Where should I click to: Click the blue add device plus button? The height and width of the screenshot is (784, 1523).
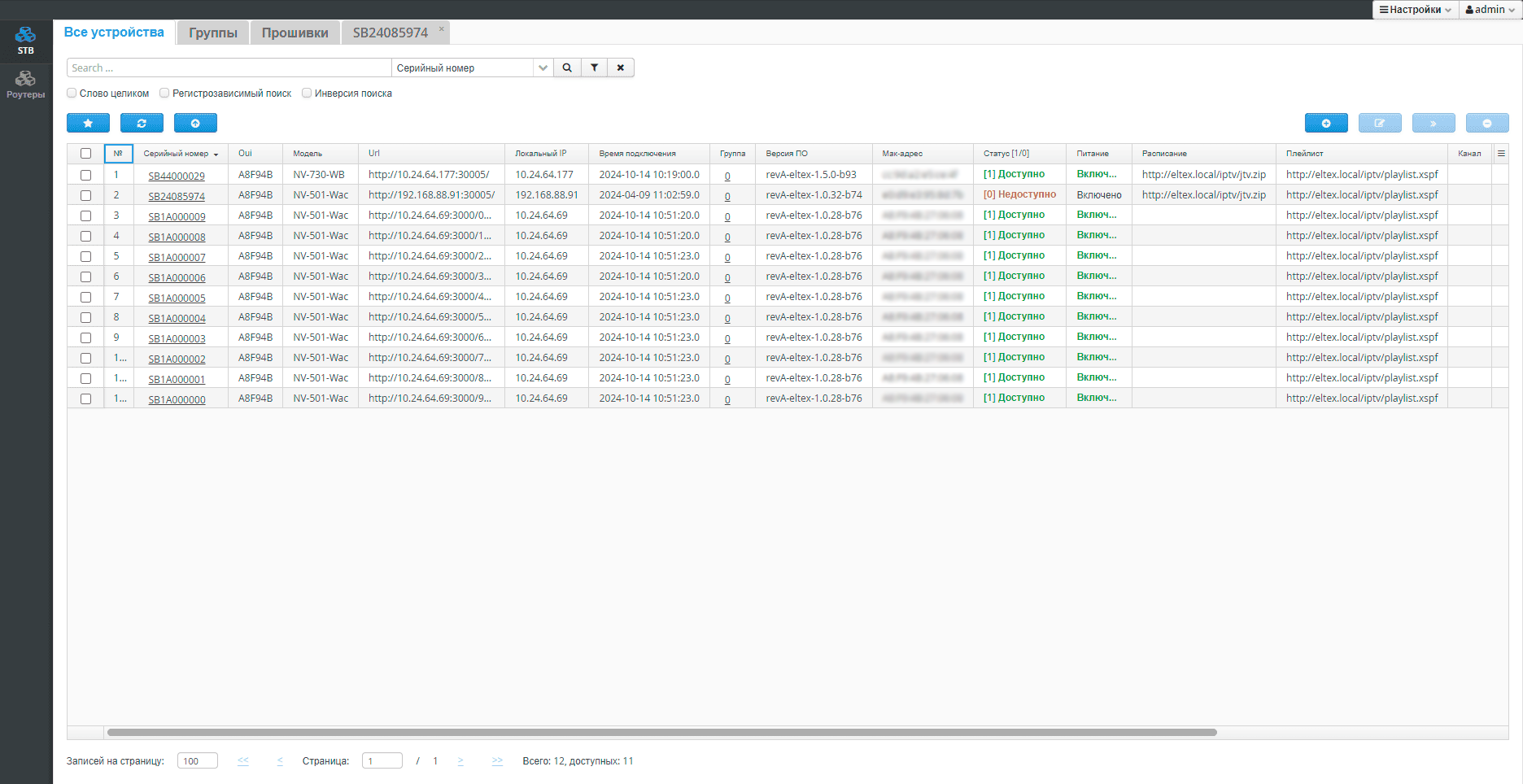1326,123
